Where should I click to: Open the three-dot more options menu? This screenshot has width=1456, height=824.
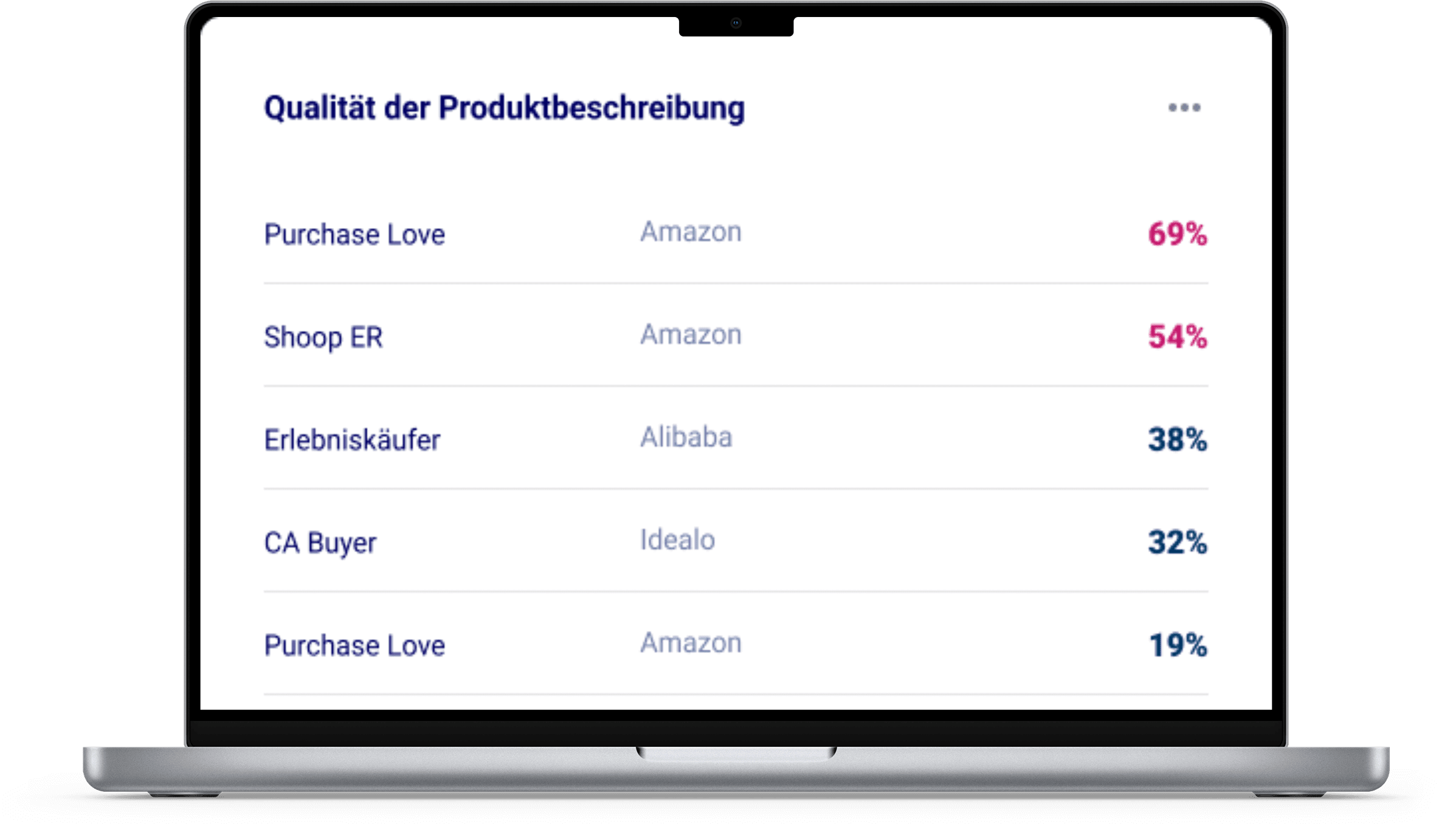[1184, 108]
